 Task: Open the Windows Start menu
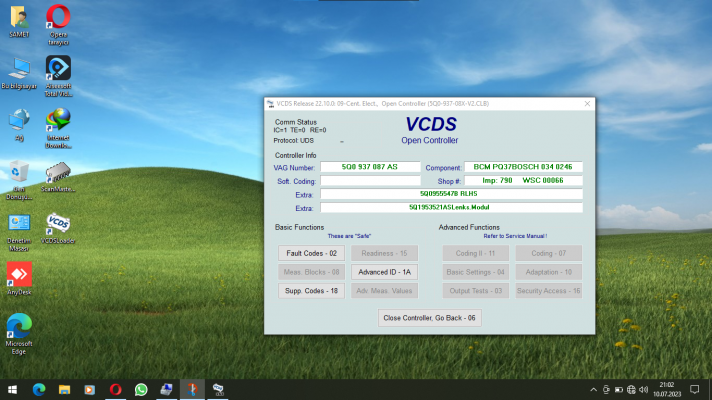click(13, 390)
